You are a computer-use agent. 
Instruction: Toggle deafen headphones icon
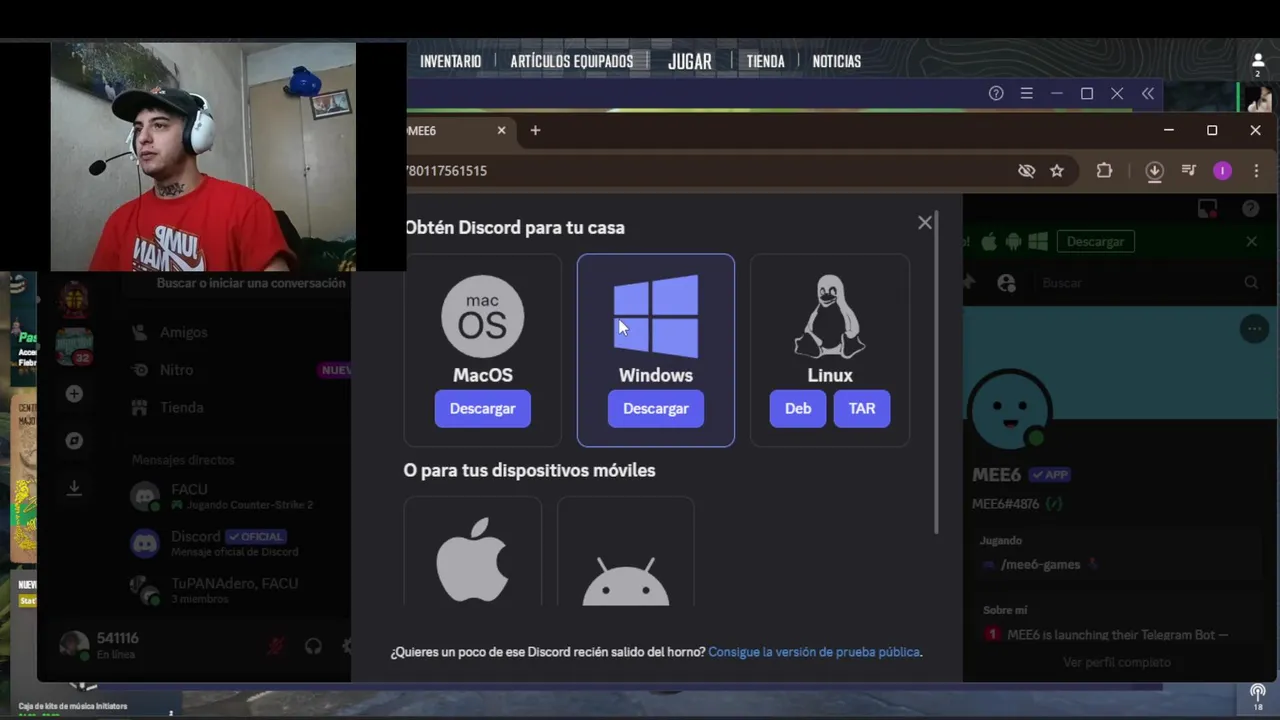[x=313, y=646]
